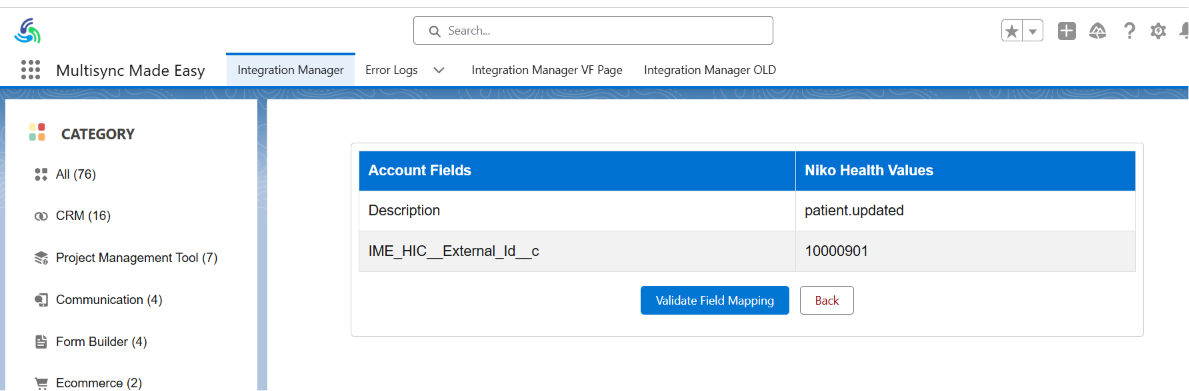Open the global actions plus icon
Screen dimensions: 1189x391
coord(1067,31)
